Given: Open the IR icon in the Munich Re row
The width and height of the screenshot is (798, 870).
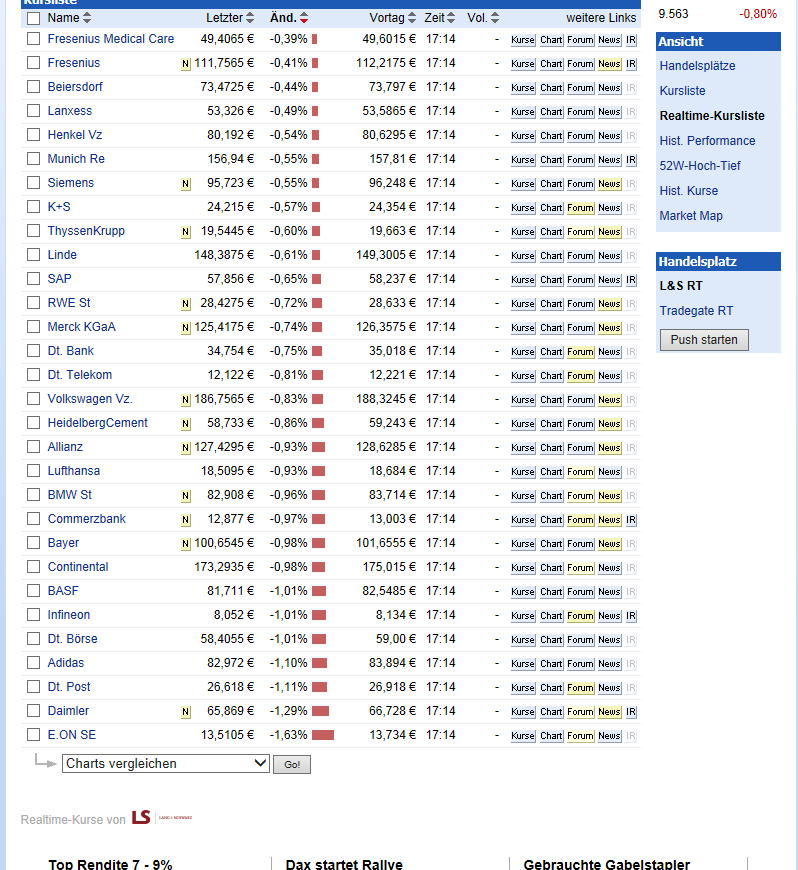Looking at the screenshot, I should click(631, 160).
